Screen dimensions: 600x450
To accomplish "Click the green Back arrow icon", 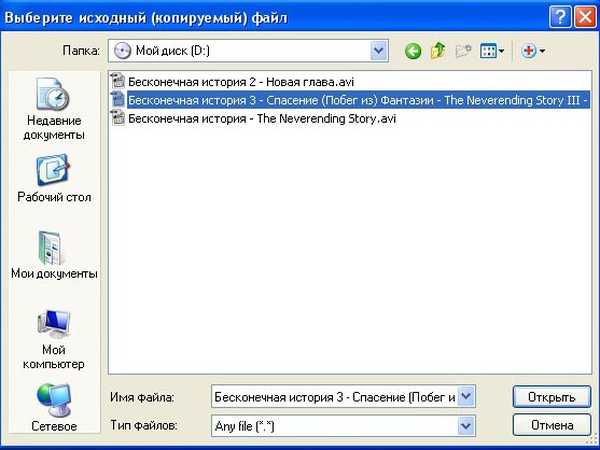I will point(412,51).
